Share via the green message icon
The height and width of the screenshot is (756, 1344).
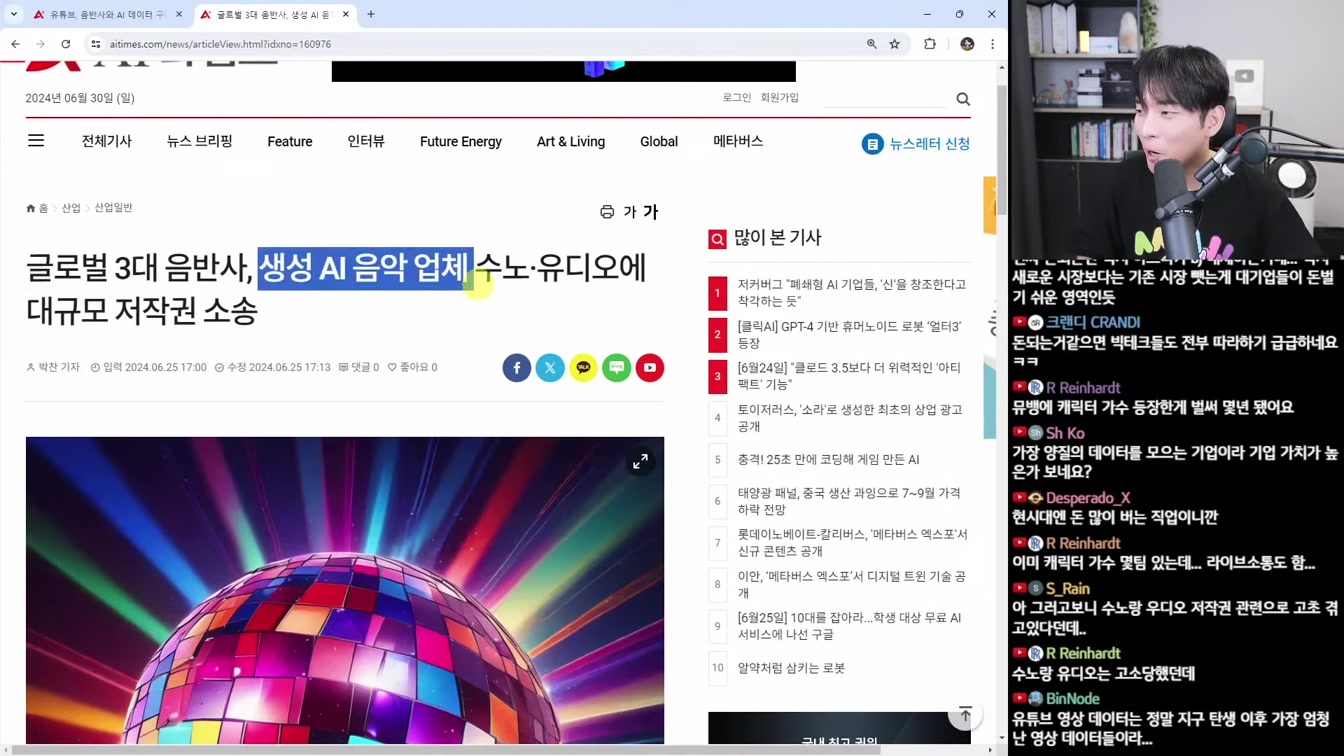click(617, 368)
